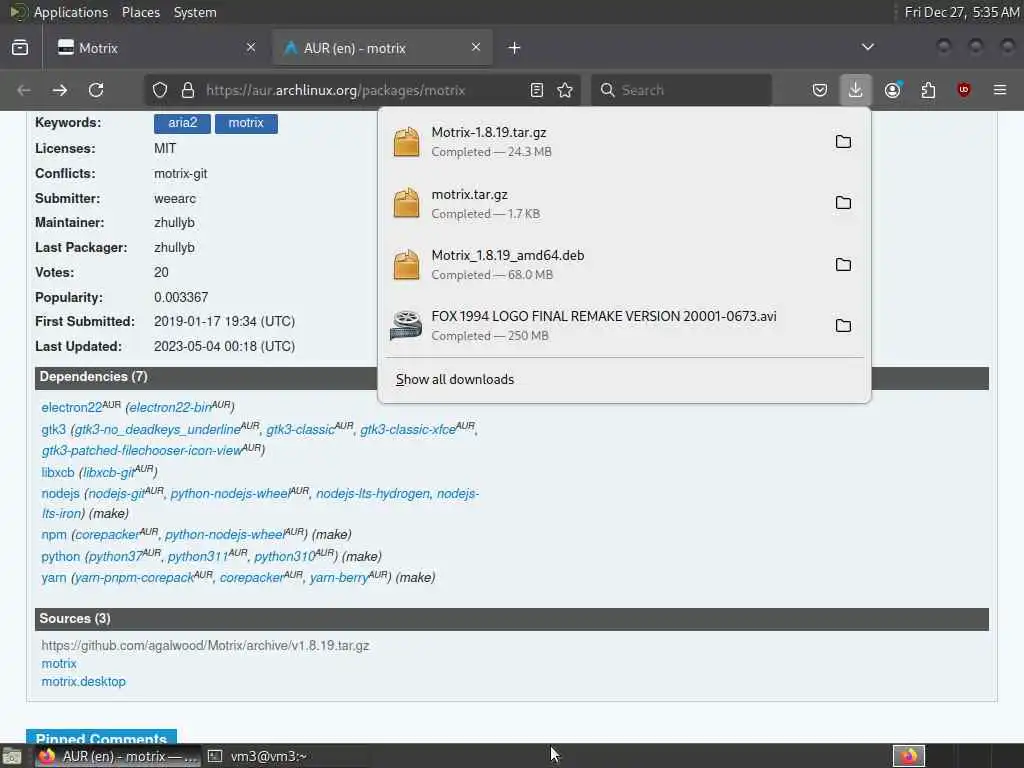Screen dimensions: 1024x768
Task: Open the electron22-bin link
Action: coord(170,408)
